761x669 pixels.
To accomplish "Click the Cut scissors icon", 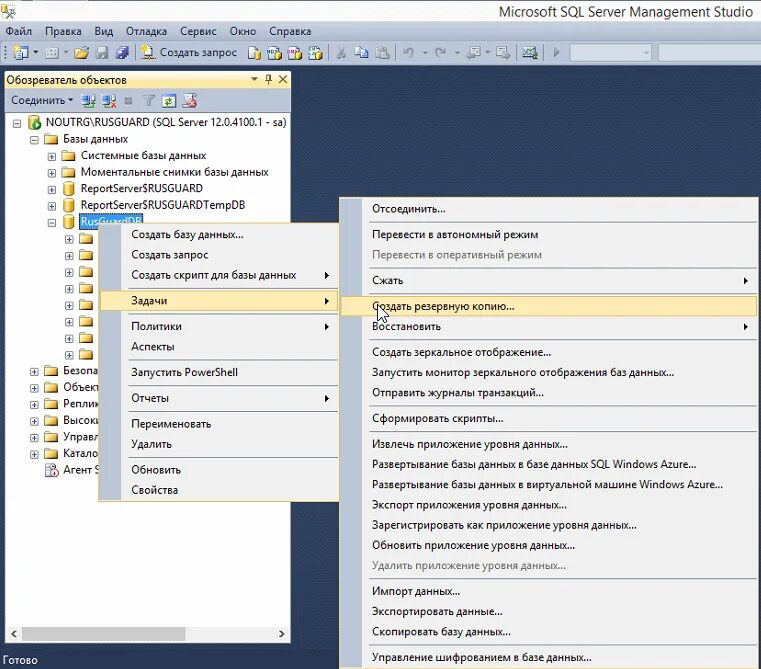I will click(x=341, y=52).
